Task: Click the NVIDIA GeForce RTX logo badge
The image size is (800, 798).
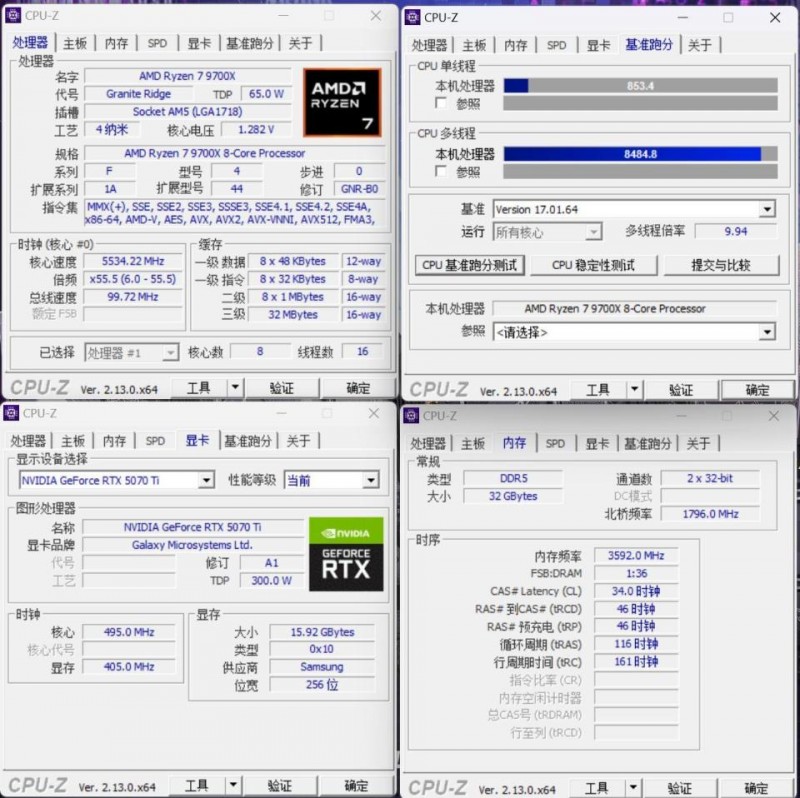Action: click(x=346, y=554)
